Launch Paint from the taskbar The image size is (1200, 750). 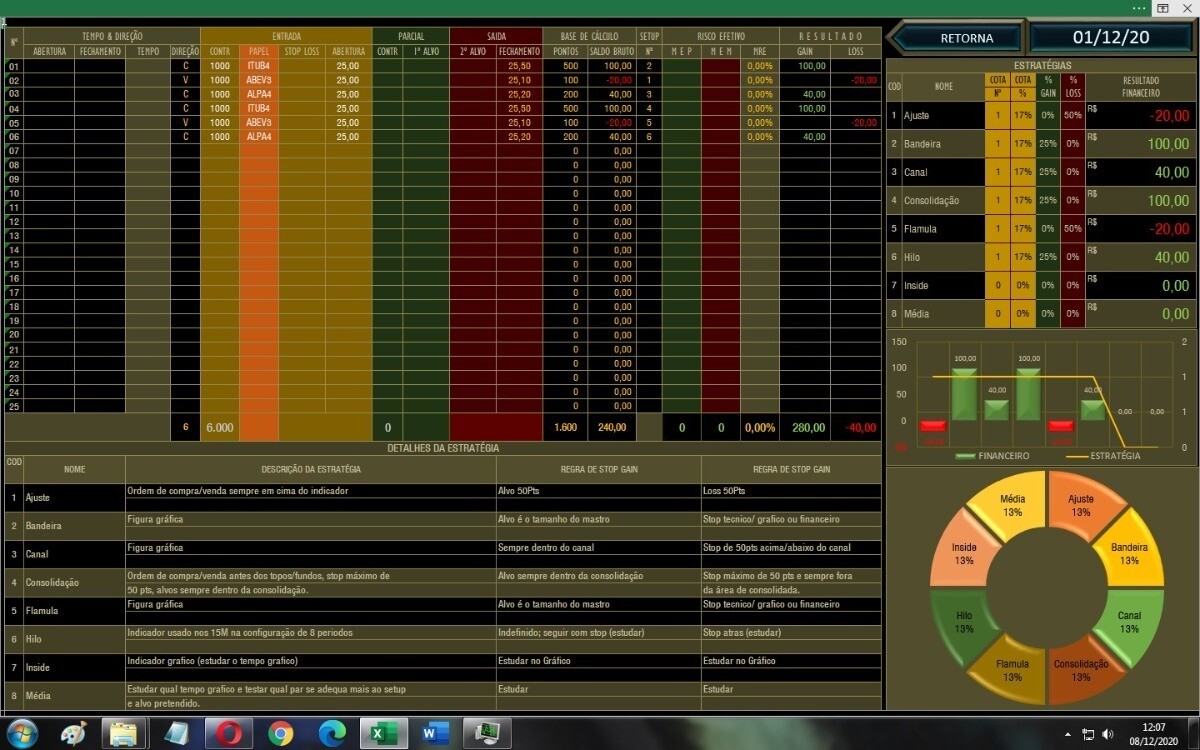pyautogui.click(x=73, y=733)
